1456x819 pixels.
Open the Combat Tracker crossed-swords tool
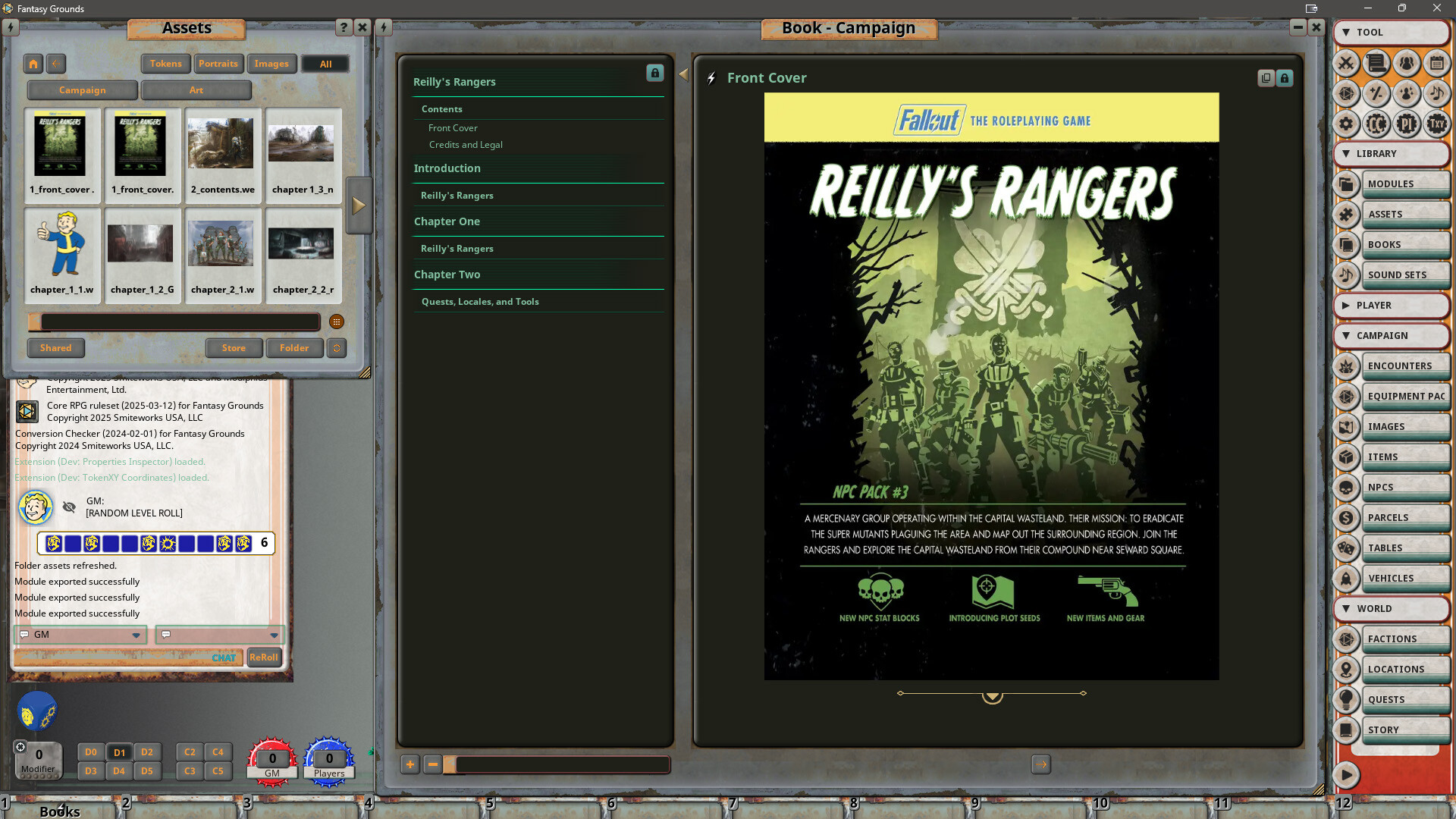pos(1347,64)
